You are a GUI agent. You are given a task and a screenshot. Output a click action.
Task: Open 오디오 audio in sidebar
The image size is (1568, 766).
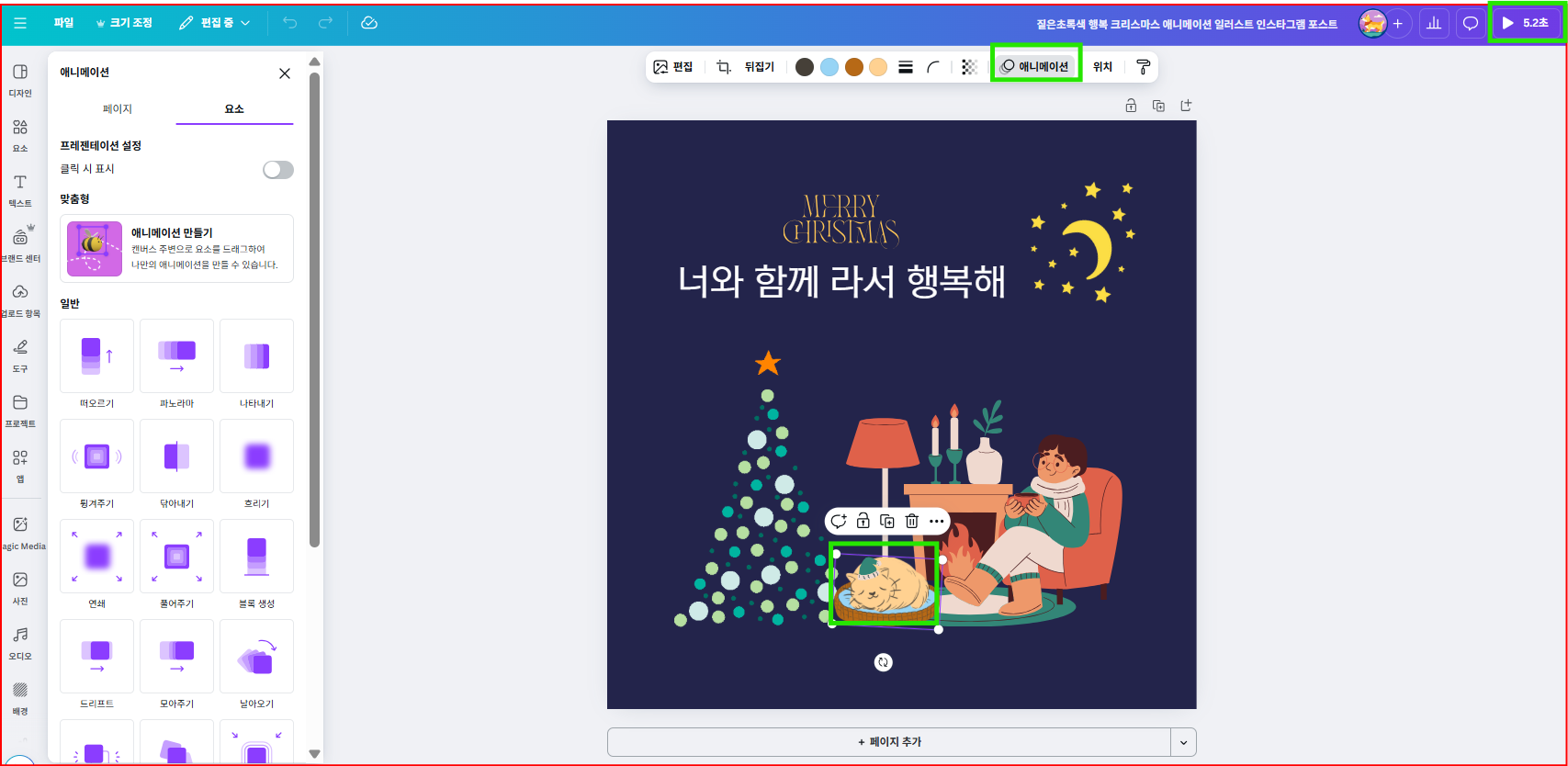click(20, 643)
